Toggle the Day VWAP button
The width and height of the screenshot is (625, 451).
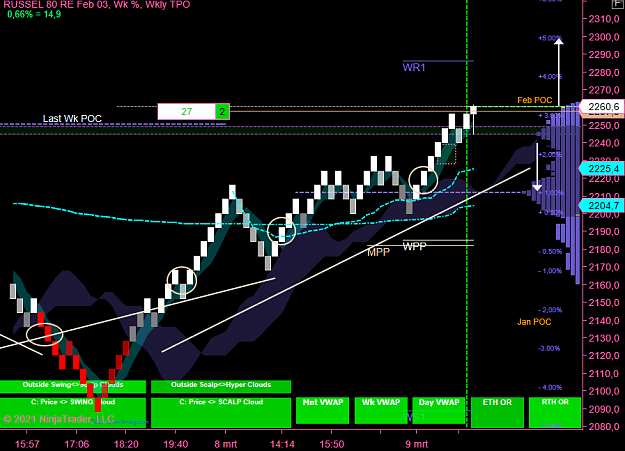click(439, 410)
